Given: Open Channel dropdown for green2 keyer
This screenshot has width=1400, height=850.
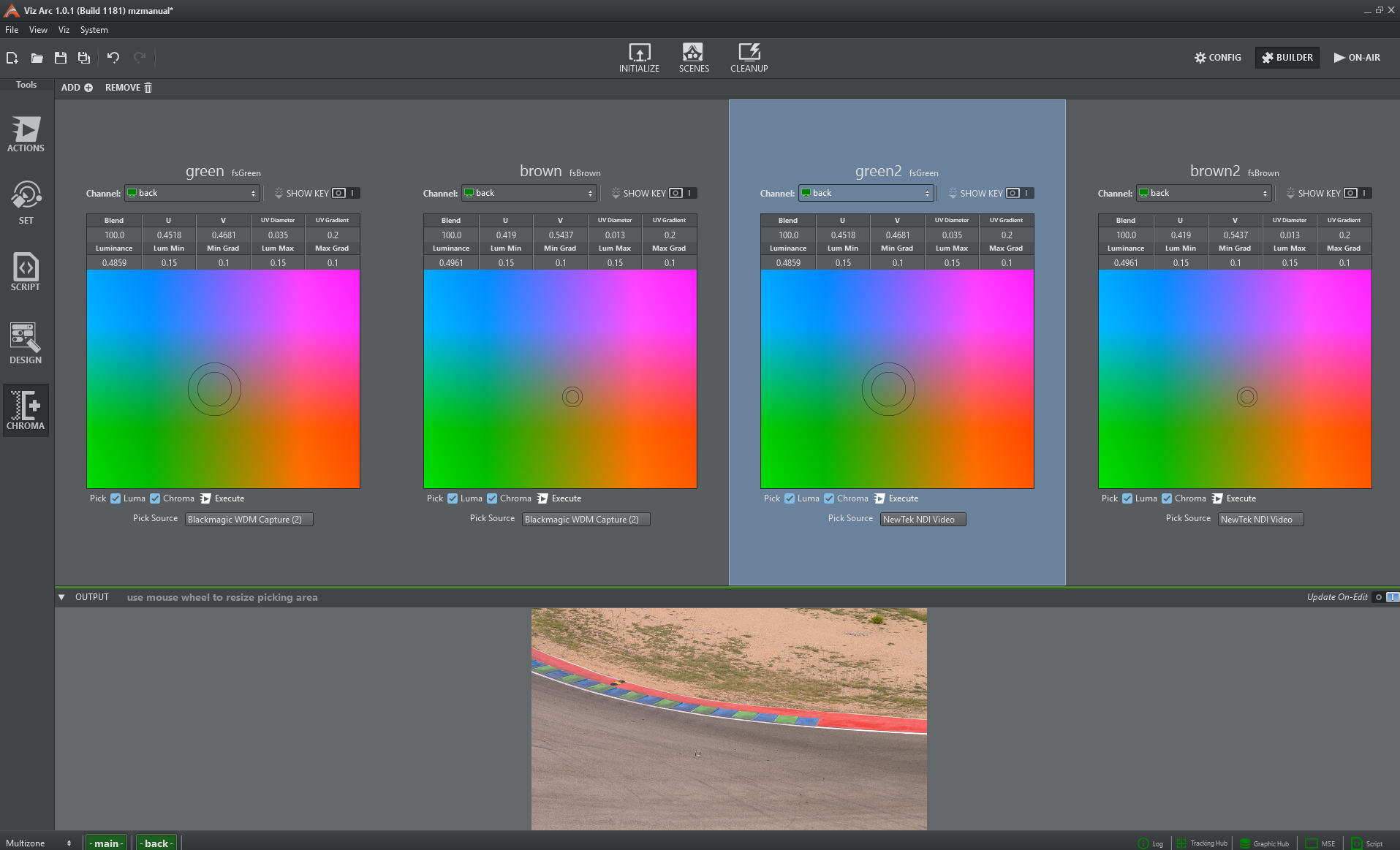Looking at the screenshot, I should pos(866,193).
